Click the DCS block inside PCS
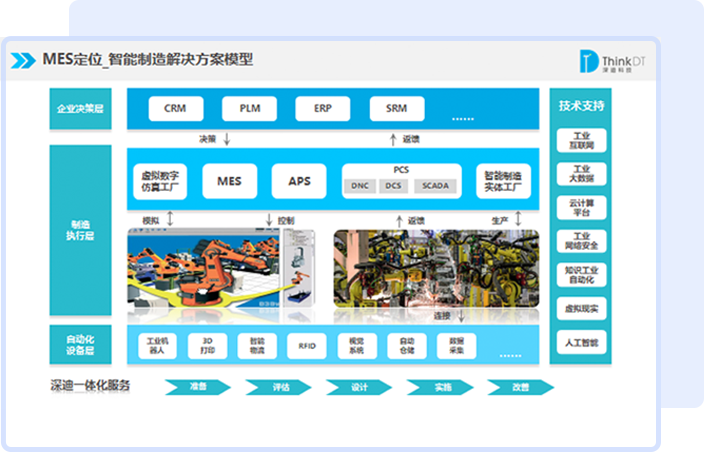The image size is (704, 452). [393, 186]
